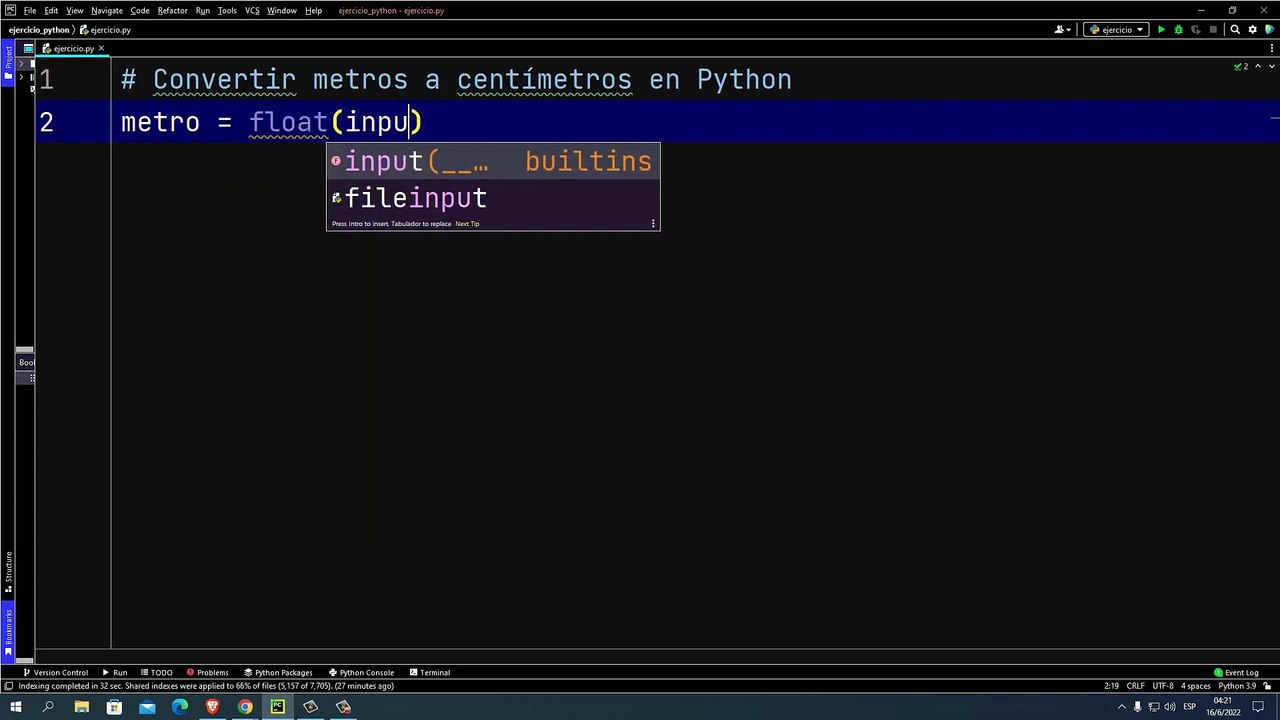Open the Tools menu
Screen dimensions: 1280x720
[x=227, y=11]
